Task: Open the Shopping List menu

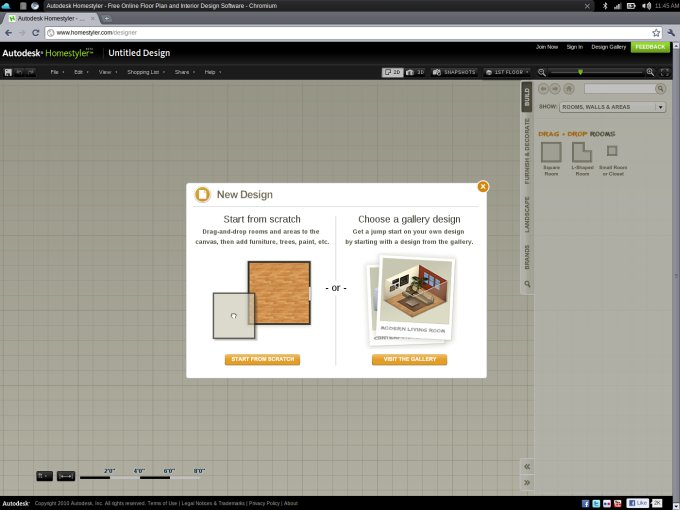Action: pos(146,72)
